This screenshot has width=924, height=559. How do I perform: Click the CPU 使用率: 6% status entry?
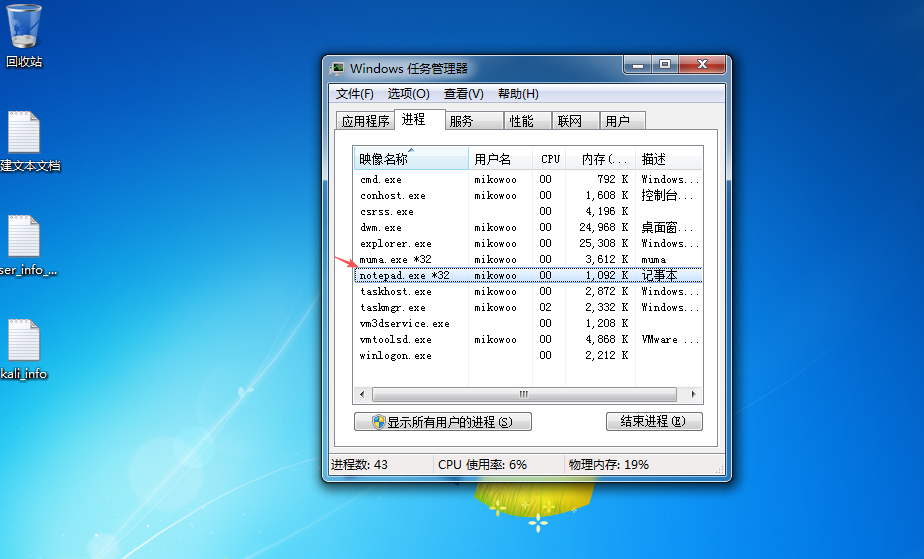pyautogui.click(x=482, y=465)
